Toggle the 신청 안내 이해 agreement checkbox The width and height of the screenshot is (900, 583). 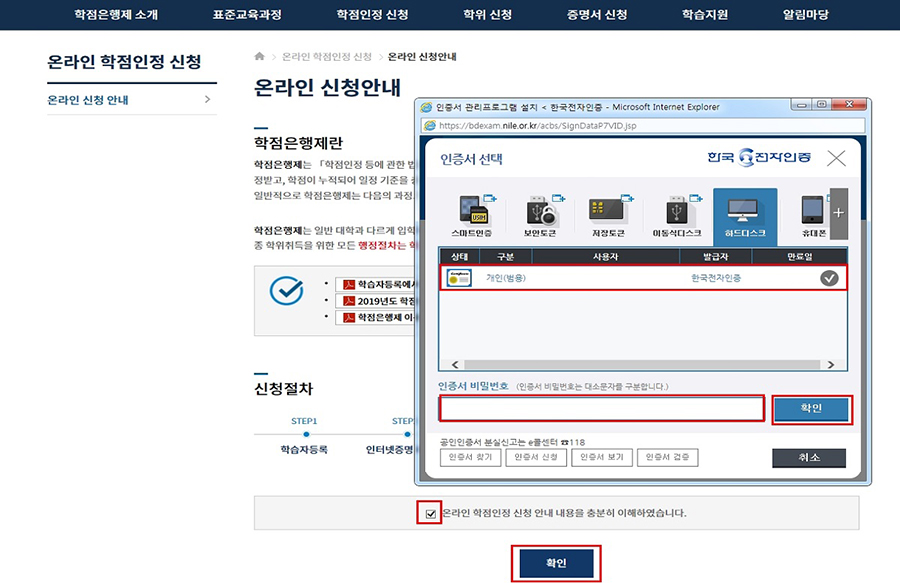(431, 513)
